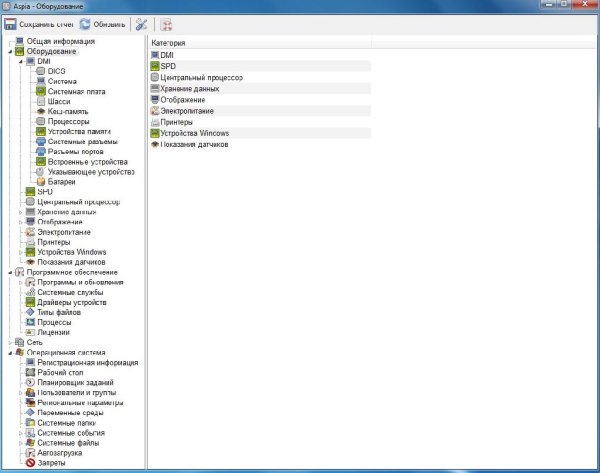Select Процессы in the tree
The width and height of the screenshot is (600, 473).
coord(54,322)
